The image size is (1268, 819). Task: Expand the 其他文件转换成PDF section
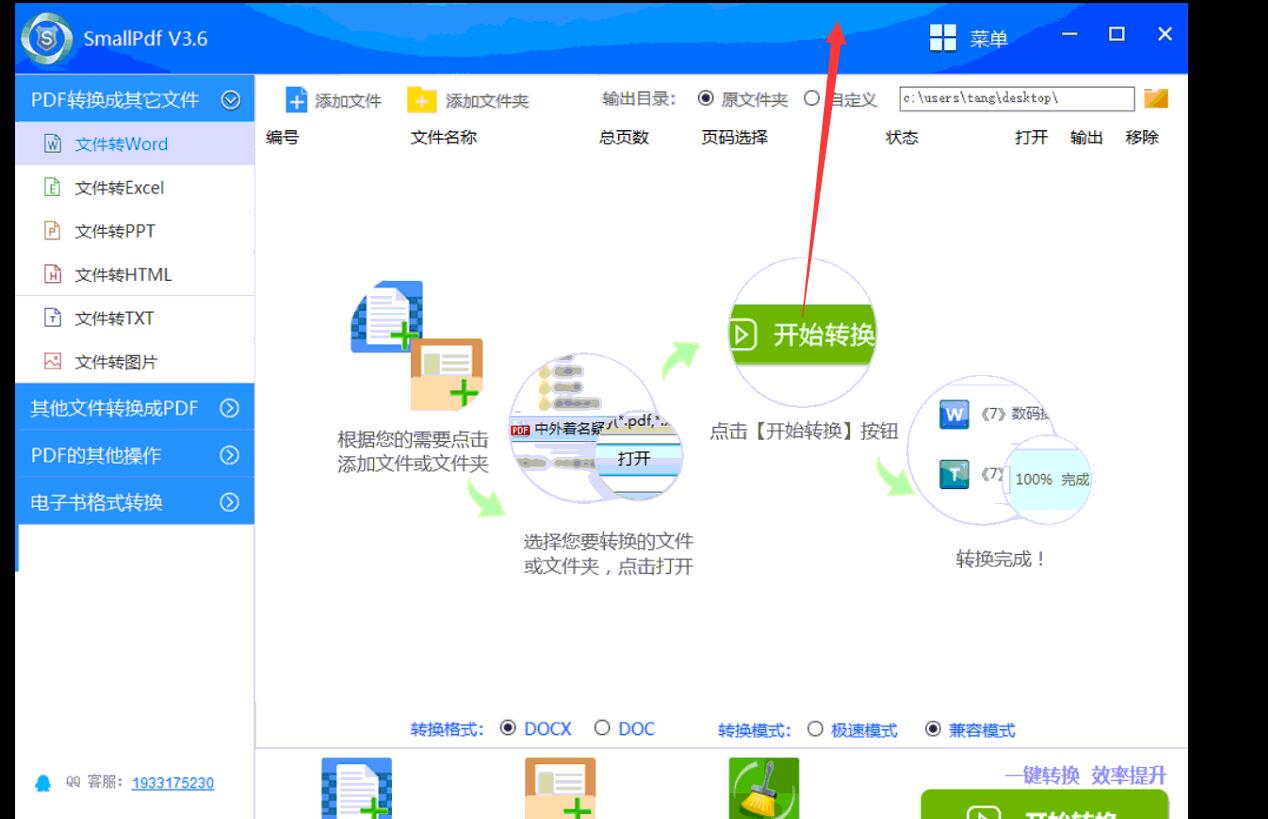(x=230, y=408)
